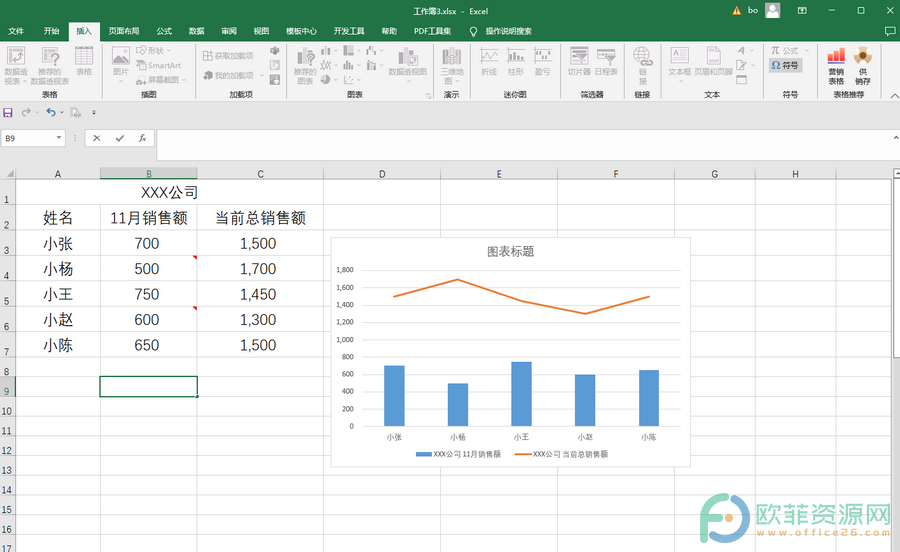Switch to the 审阅 Review tab

click(229, 31)
